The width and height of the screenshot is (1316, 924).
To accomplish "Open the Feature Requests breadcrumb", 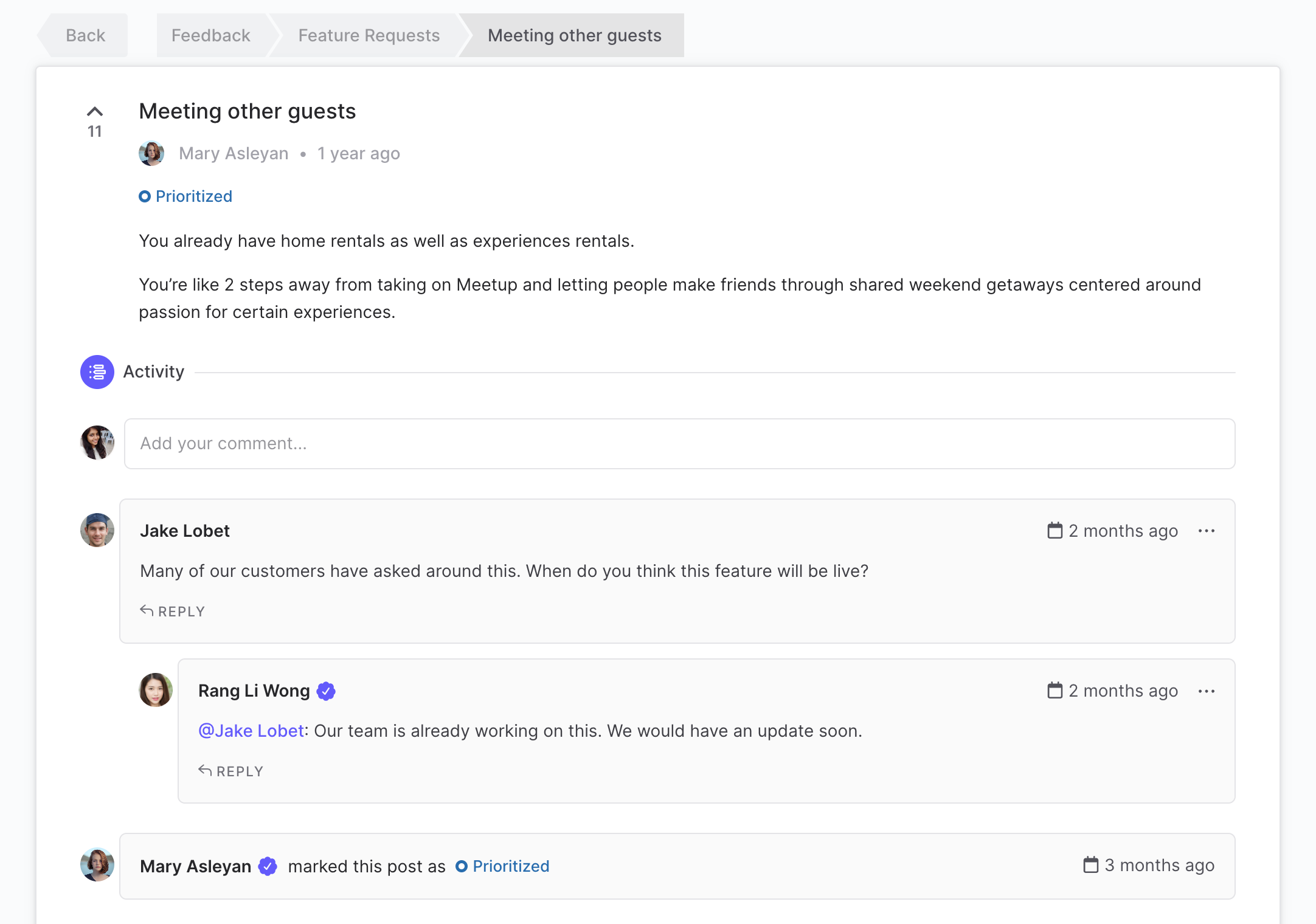I will click(369, 35).
